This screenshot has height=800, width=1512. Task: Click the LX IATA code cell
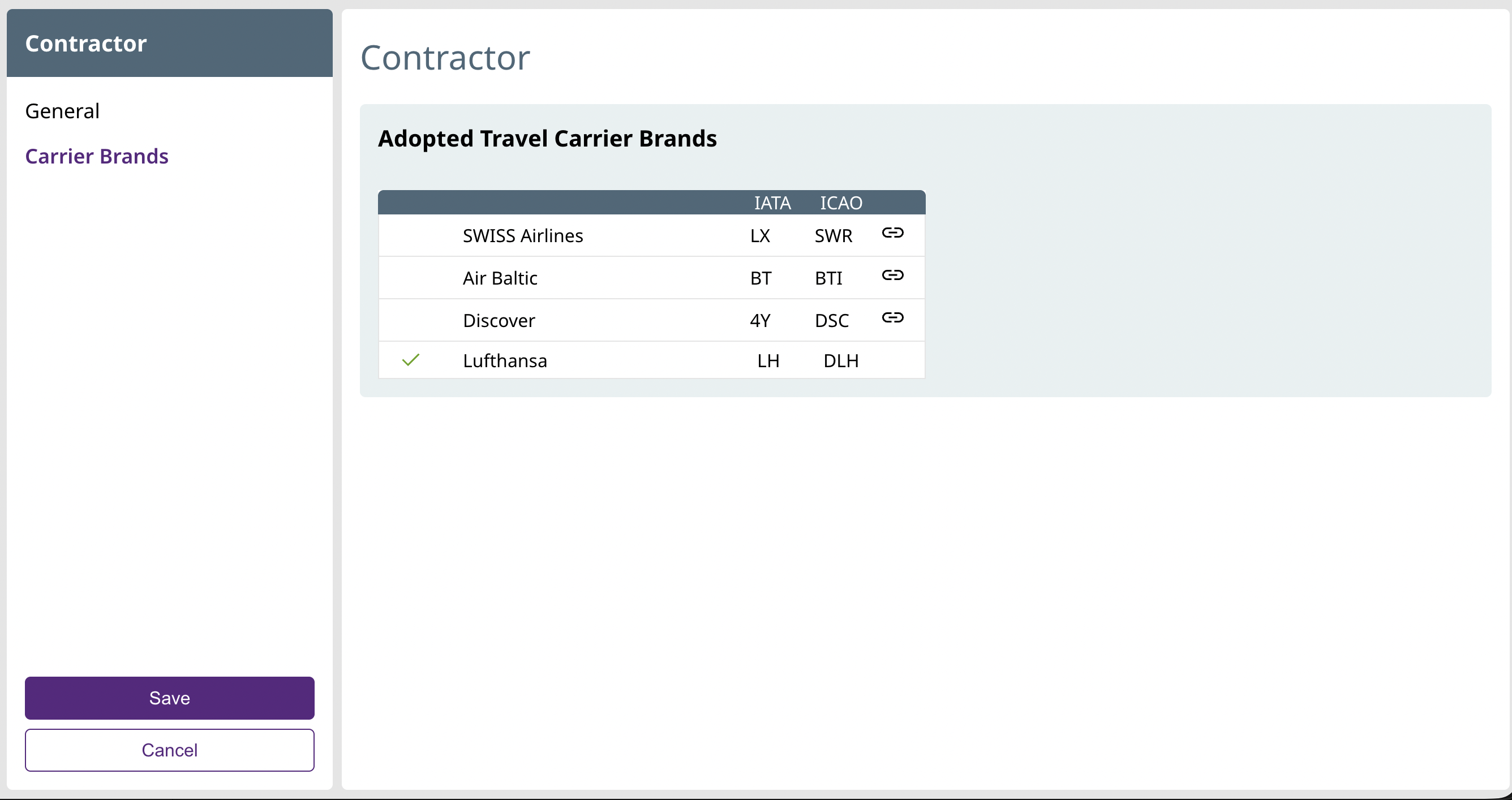[760, 236]
